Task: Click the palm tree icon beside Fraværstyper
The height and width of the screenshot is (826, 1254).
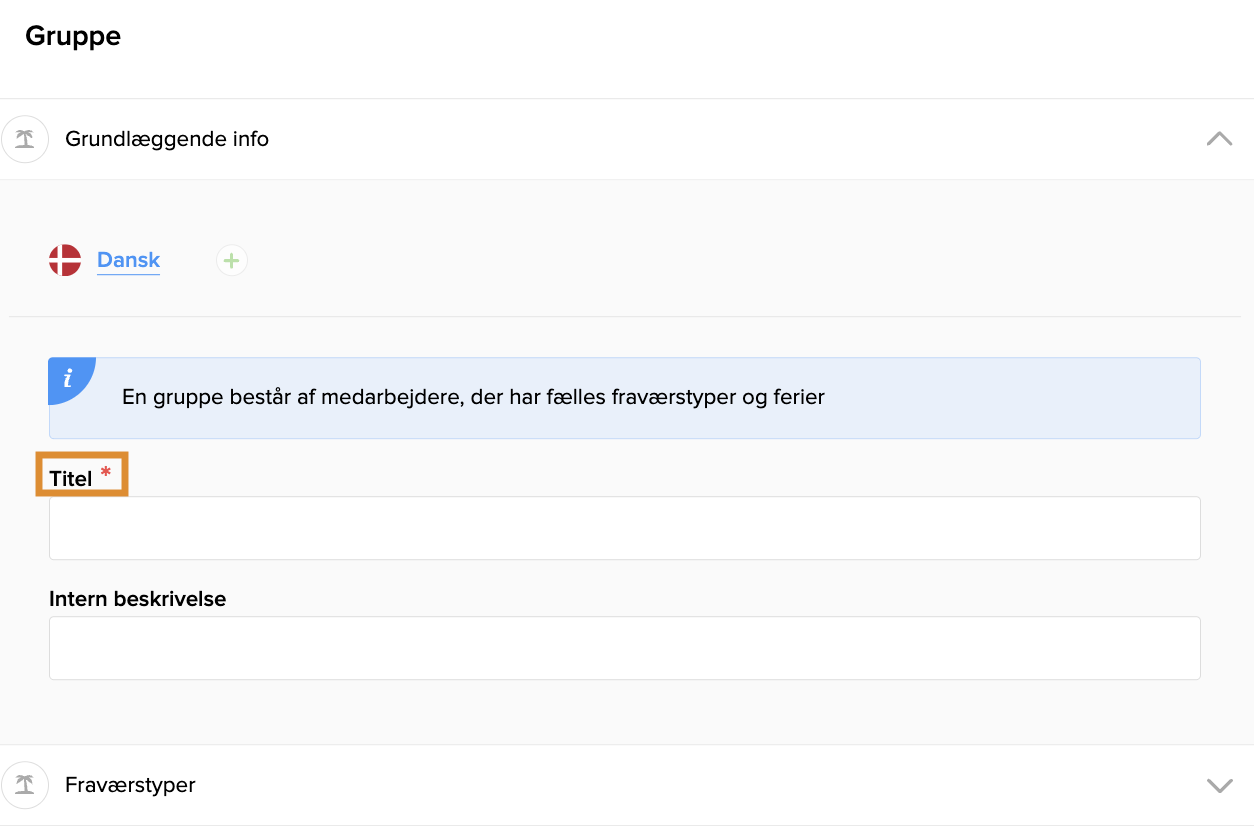Action: [25, 785]
